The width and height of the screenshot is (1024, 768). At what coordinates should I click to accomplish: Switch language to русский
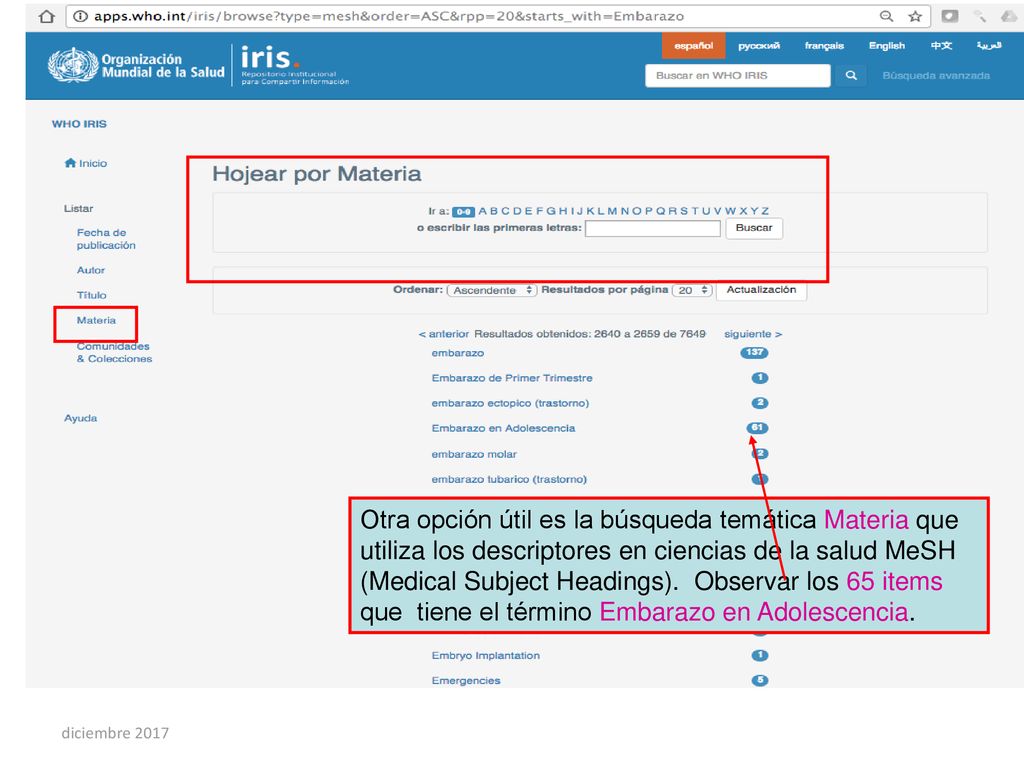pos(759,46)
